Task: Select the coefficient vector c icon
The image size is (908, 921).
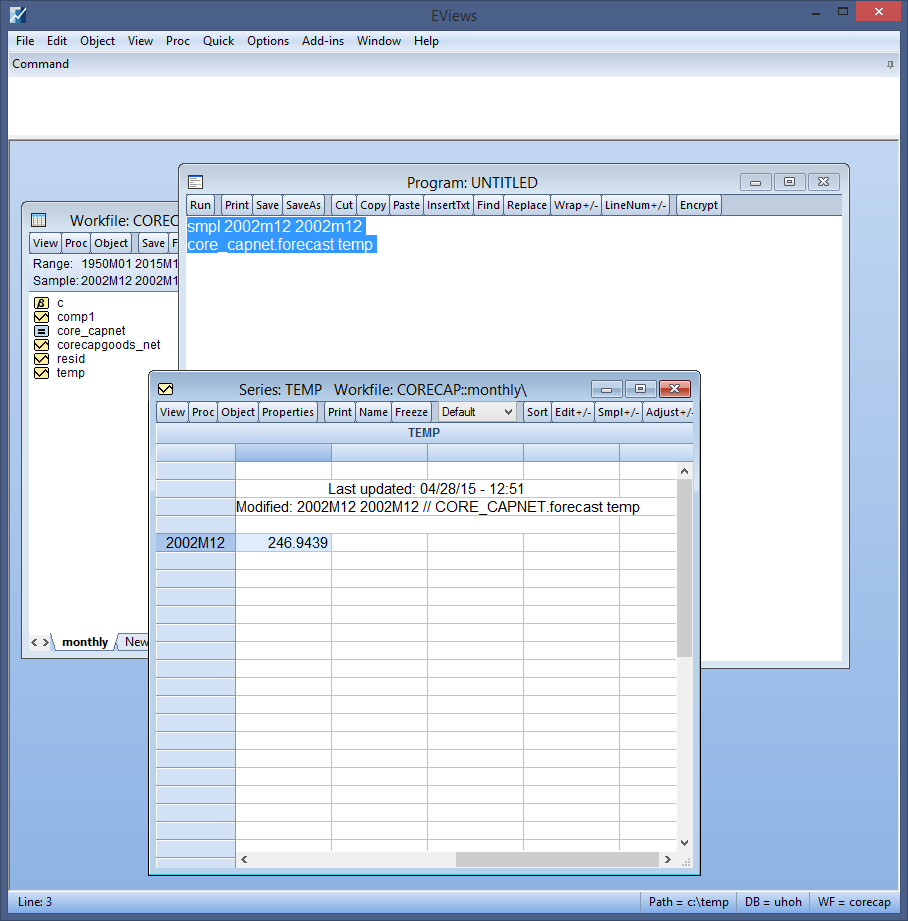Action: [x=41, y=303]
